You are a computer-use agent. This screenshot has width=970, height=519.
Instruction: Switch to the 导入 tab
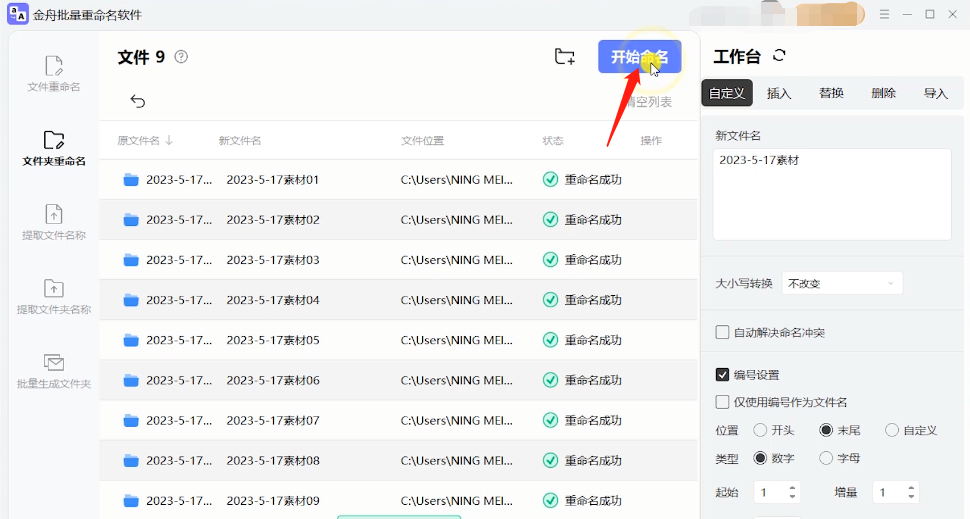coord(935,93)
